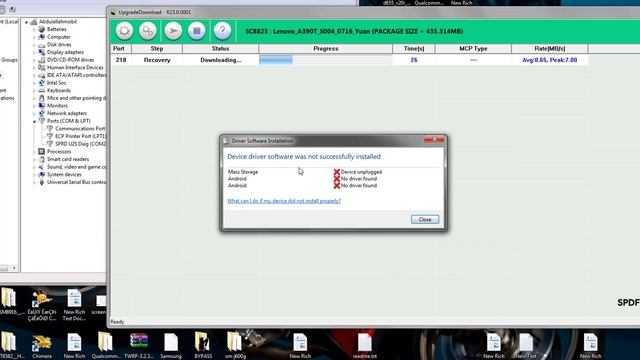
Task: Open 'What can I do if my device did not install properly?' link
Action: (284, 201)
